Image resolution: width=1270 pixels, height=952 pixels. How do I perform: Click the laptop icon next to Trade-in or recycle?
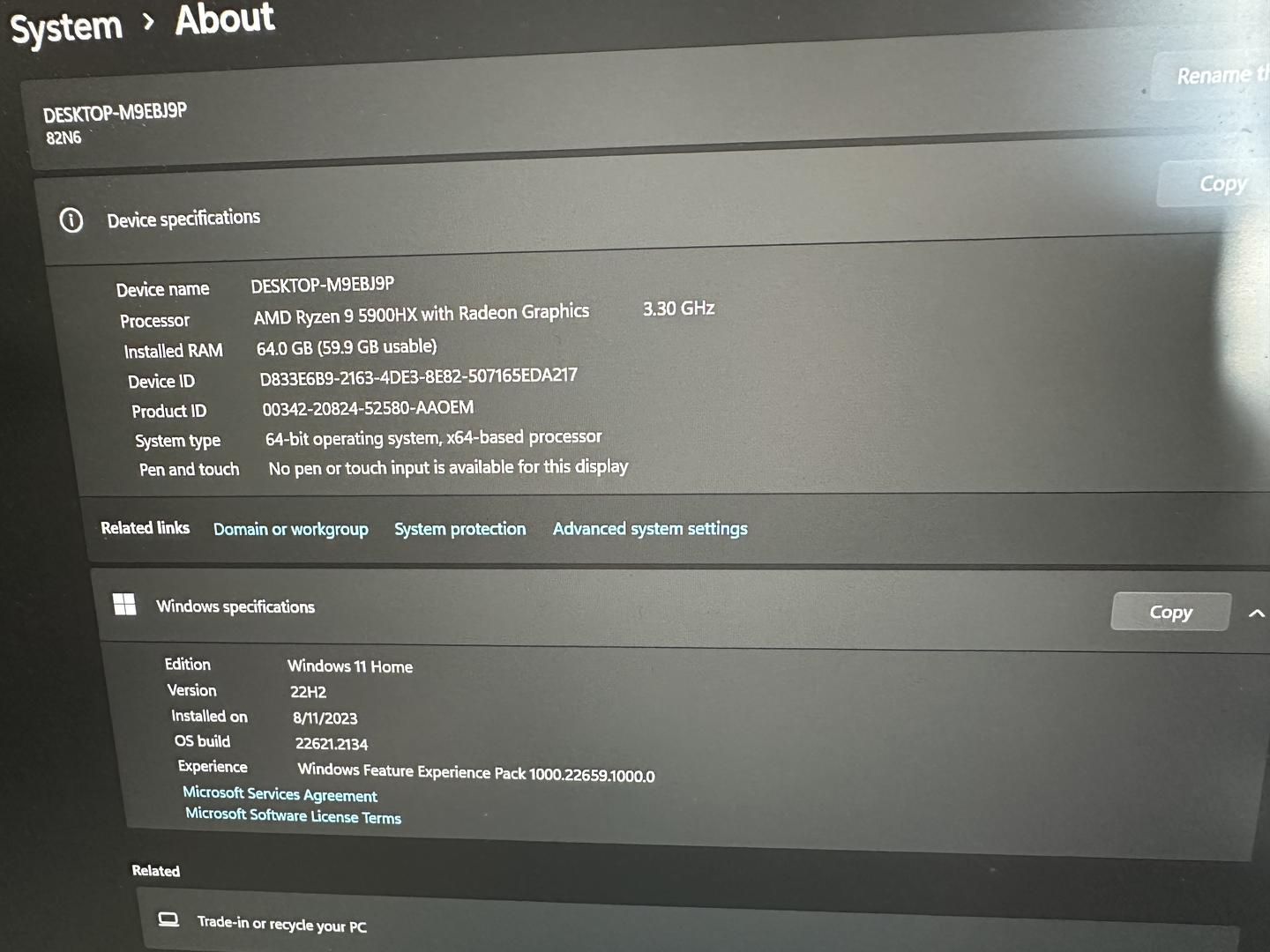(x=168, y=919)
